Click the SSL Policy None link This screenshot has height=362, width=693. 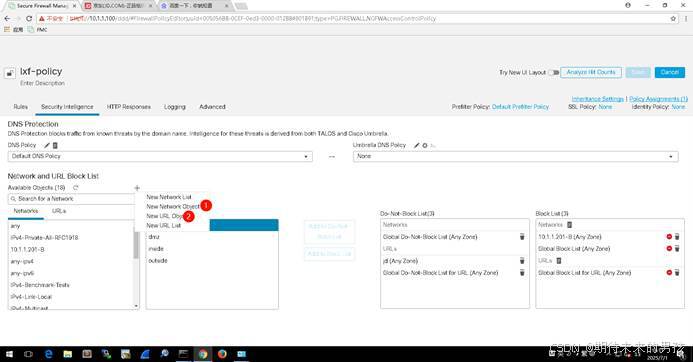[x=605, y=107]
